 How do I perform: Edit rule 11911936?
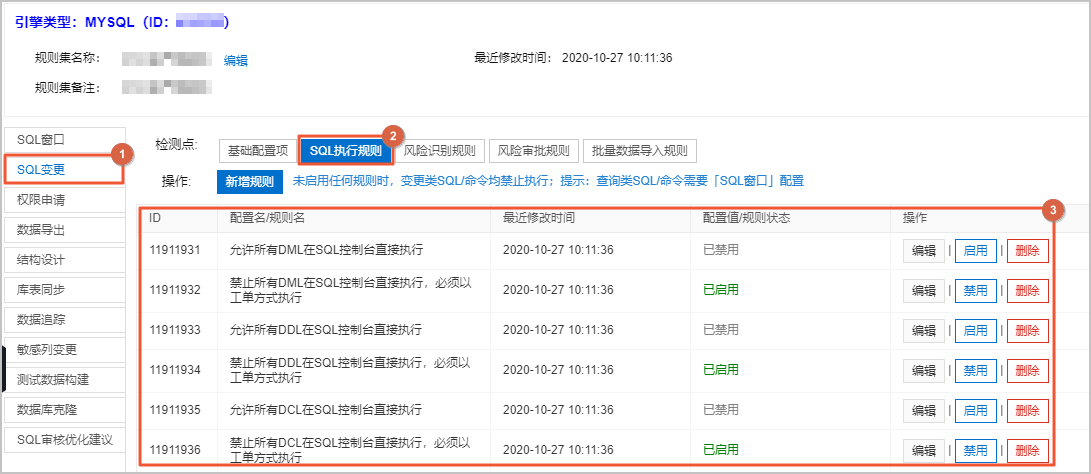[924, 450]
